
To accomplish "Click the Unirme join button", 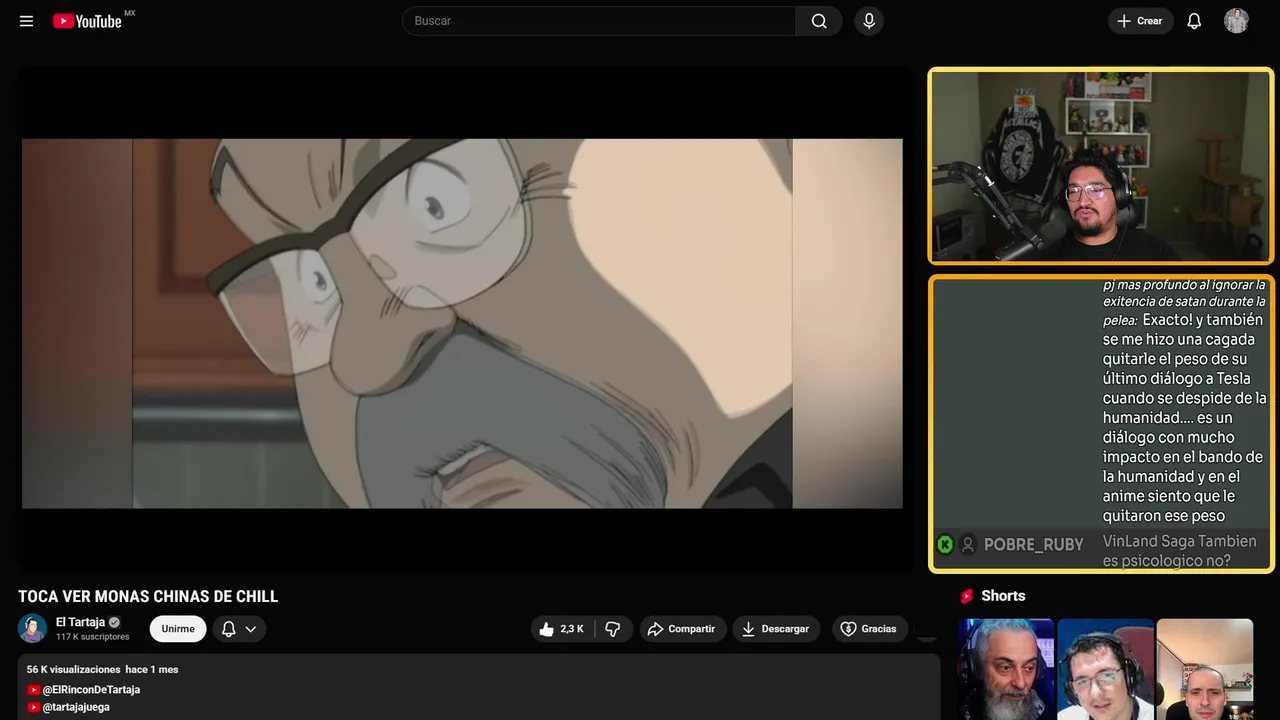I will [x=178, y=629].
